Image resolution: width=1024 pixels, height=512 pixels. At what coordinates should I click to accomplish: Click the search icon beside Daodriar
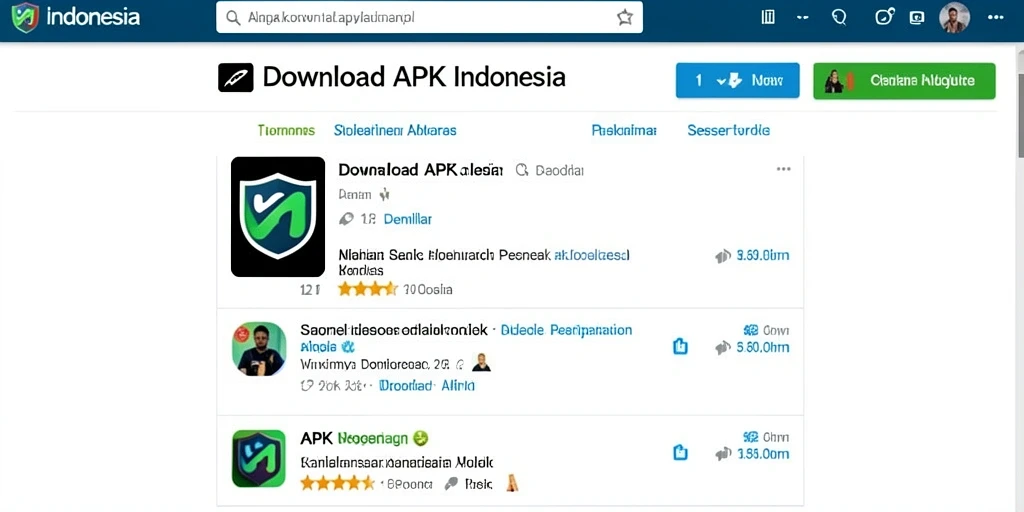[521, 170]
